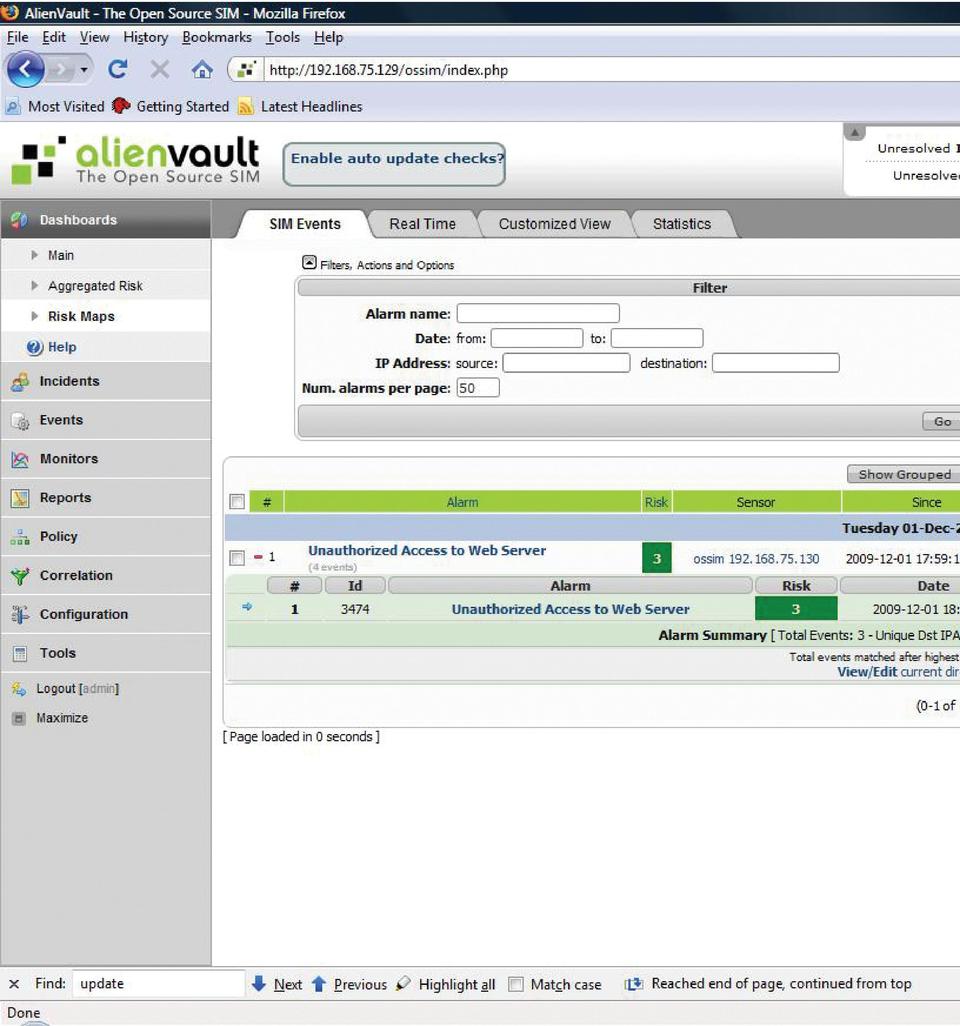The image size is (960, 1026).
Task: Click the Highlight all marker icon
Action: coord(404,983)
